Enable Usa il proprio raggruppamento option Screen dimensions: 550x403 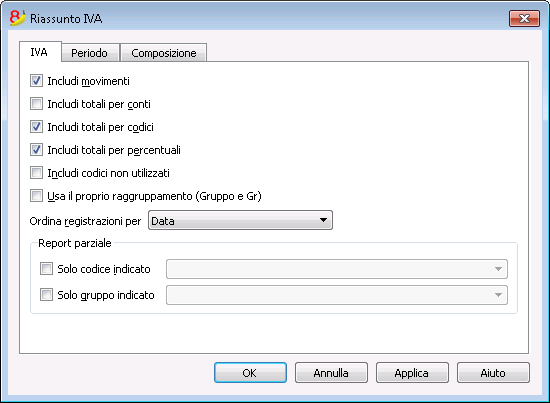(x=36, y=196)
